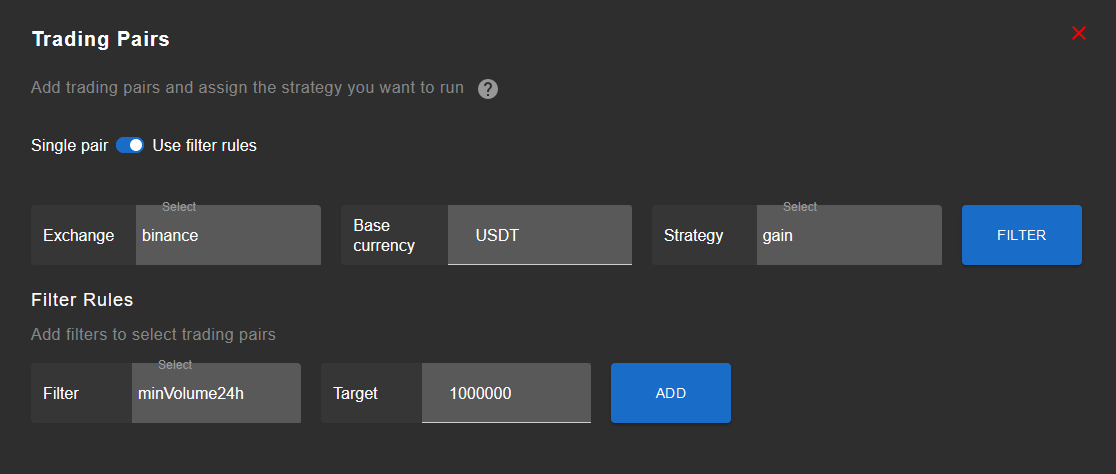The height and width of the screenshot is (474, 1116).
Task: Select the 'Use filter rules' label
Action: click(x=204, y=146)
